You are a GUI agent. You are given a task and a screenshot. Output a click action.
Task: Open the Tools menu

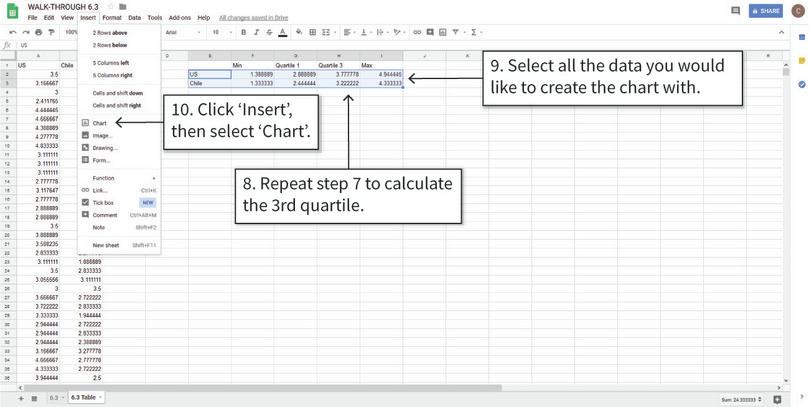(155, 18)
